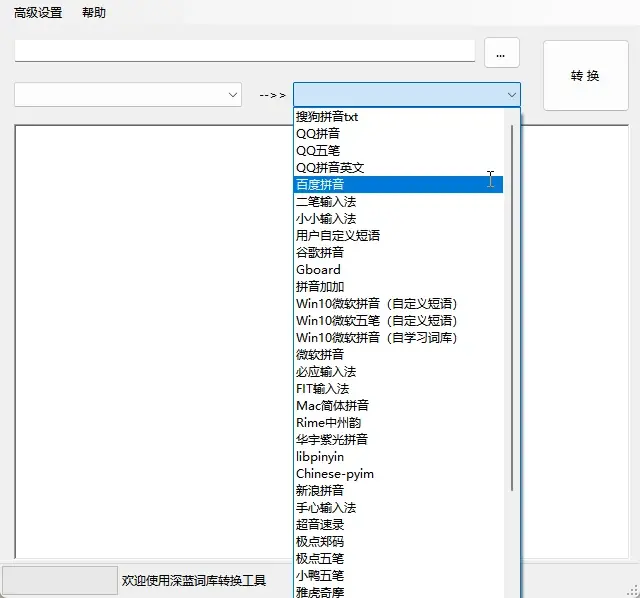640x598 pixels.
Task: Open the 高级设置 menu
Action: coord(37,13)
